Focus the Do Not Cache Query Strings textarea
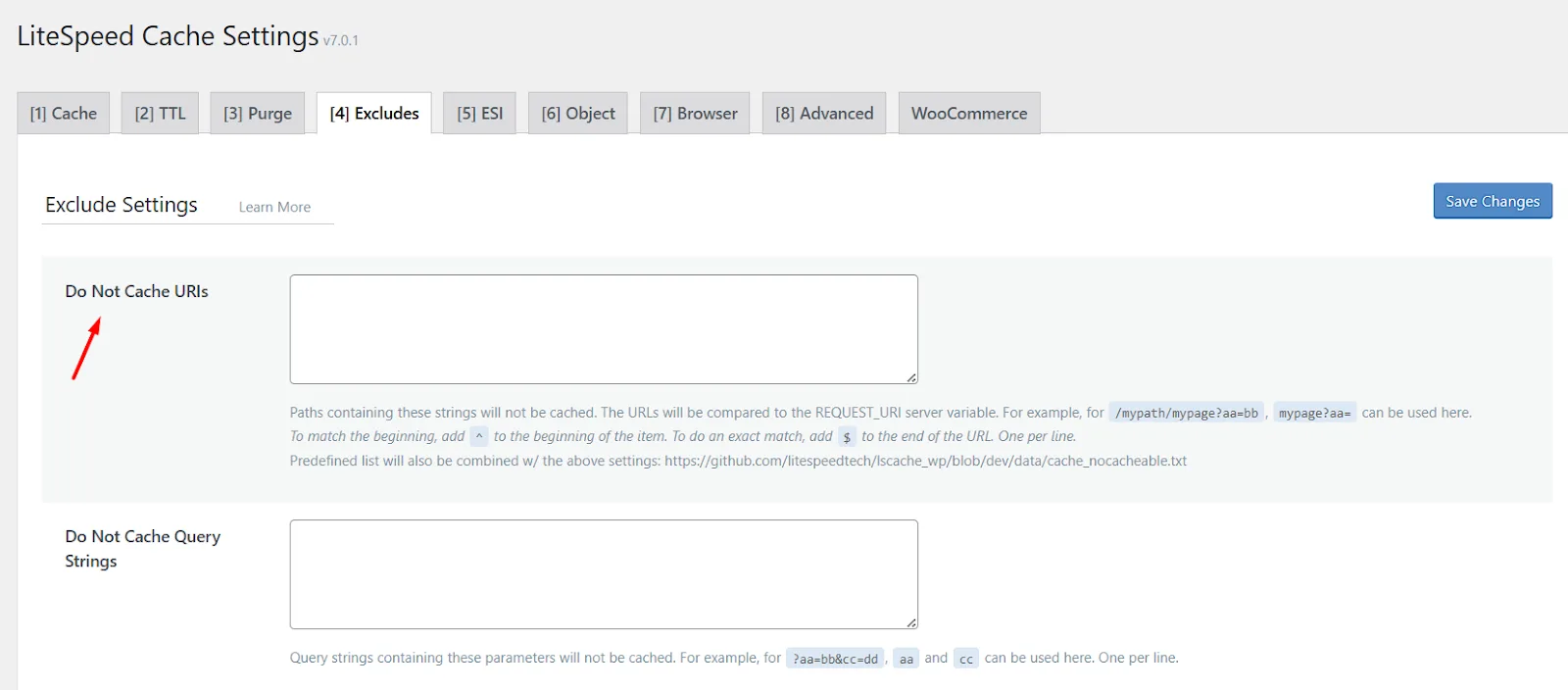The width and height of the screenshot is (1568, 690). (604, 574)
